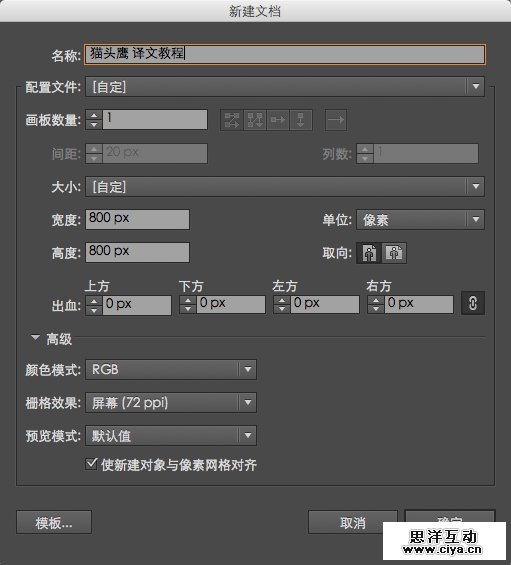
Task: Click the 宽度 width input field
Action: (137, 219)
